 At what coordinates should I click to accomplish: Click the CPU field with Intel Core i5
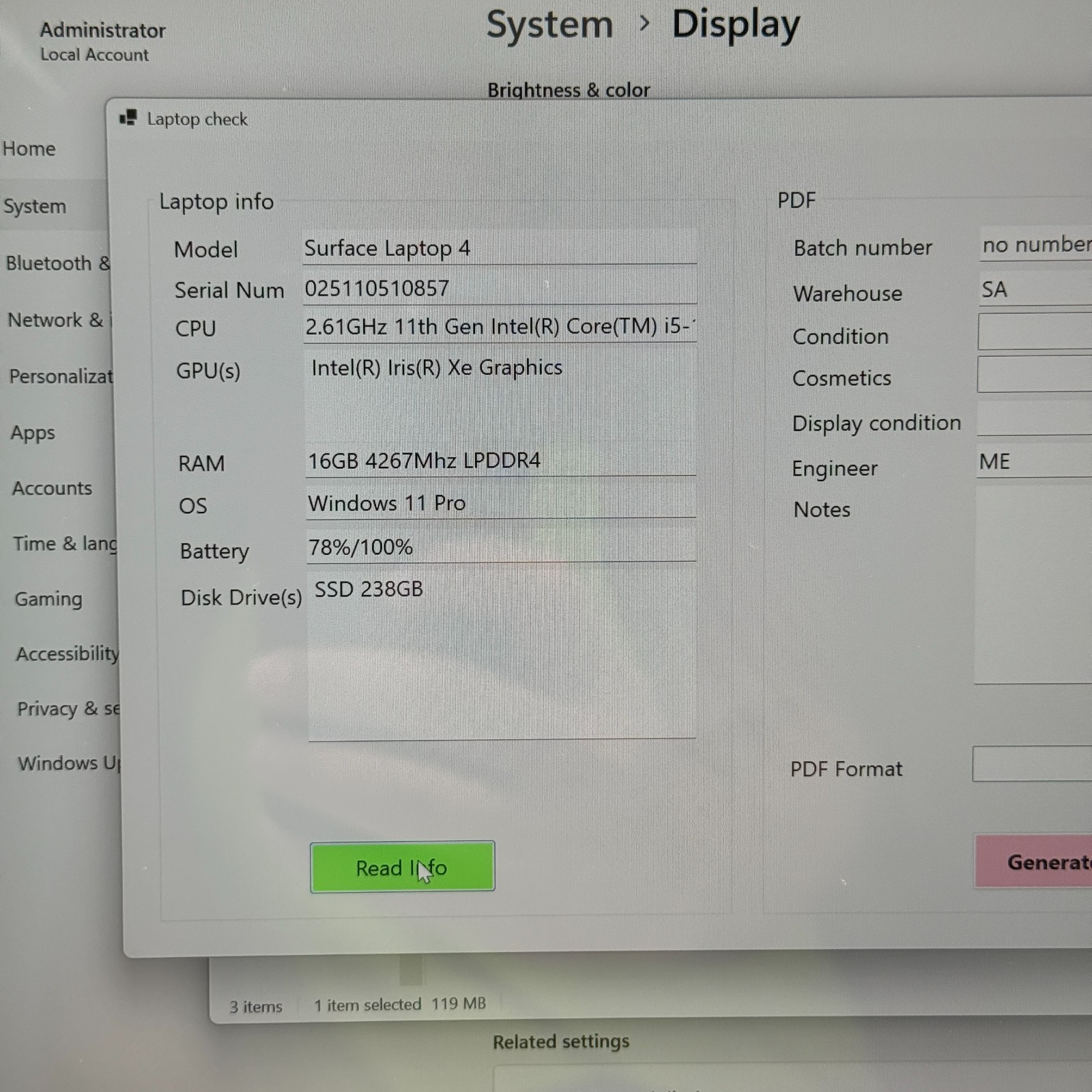(500, 327)
